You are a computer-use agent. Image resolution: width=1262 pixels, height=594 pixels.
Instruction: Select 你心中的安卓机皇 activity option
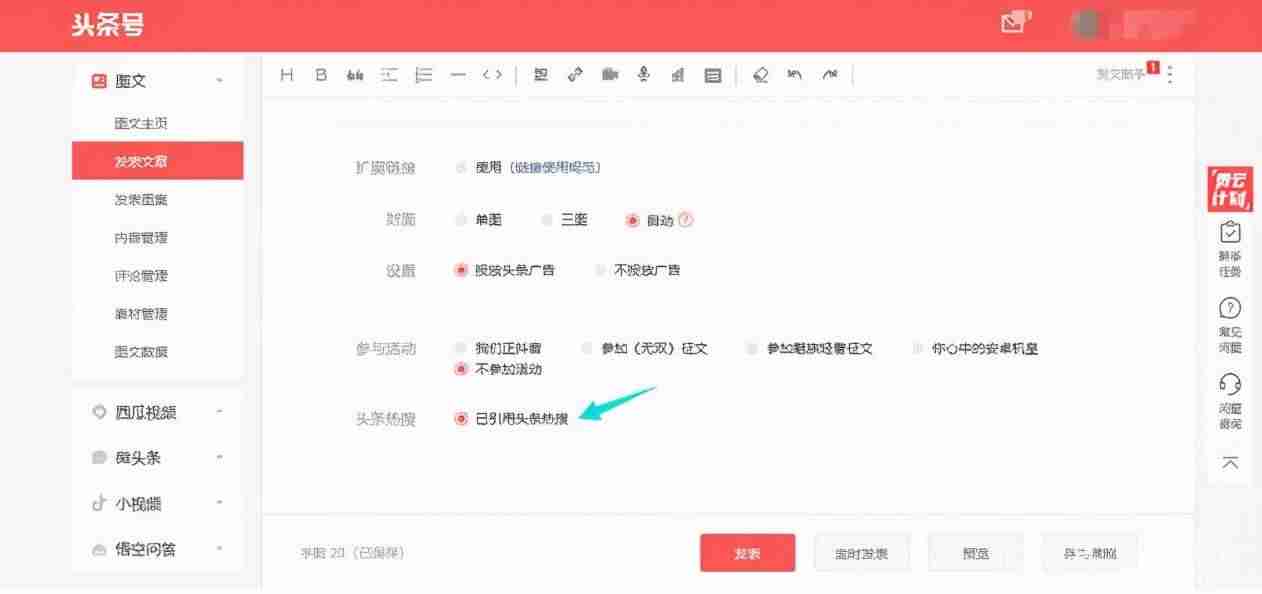click(x=918, y=349)
